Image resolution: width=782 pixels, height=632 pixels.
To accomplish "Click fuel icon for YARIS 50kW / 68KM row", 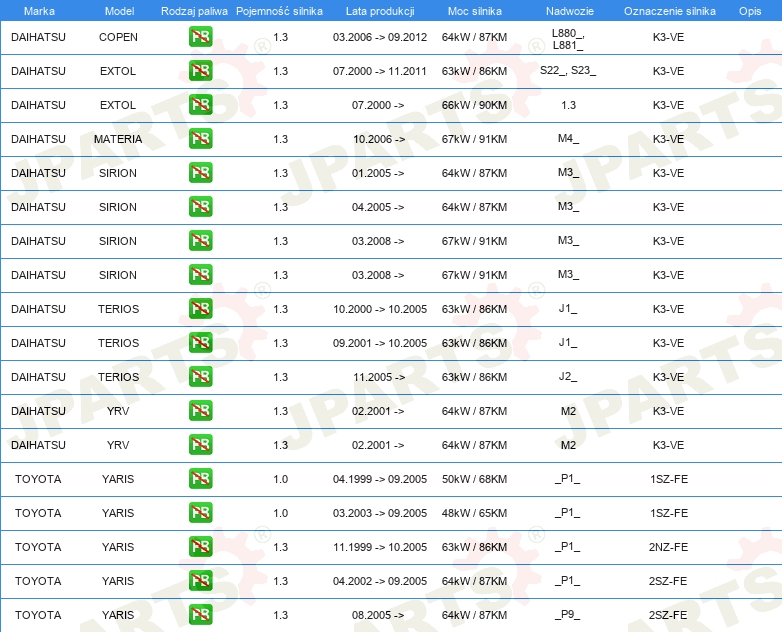I will coord(200,479).
